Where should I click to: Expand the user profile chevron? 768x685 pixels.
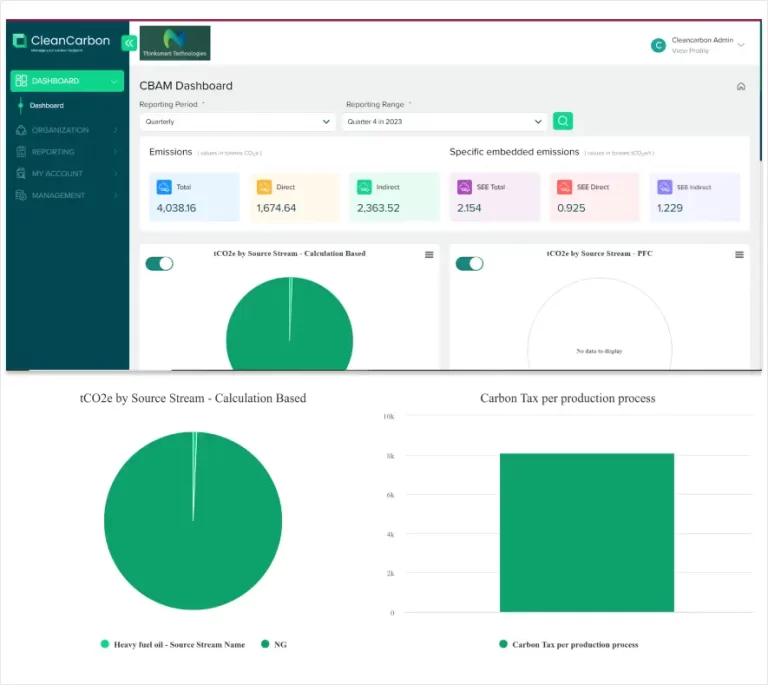click(741, 45)
